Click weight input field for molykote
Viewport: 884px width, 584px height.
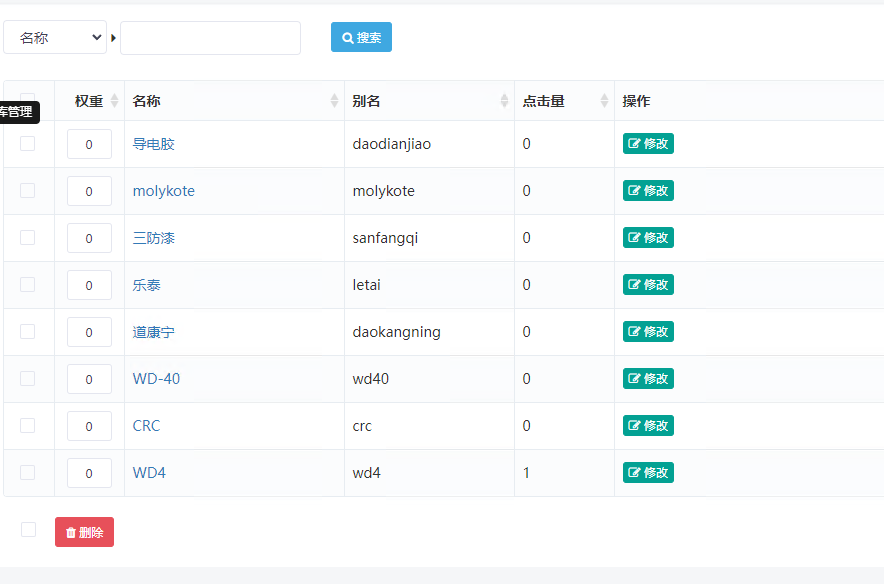[x=89, y=191]
